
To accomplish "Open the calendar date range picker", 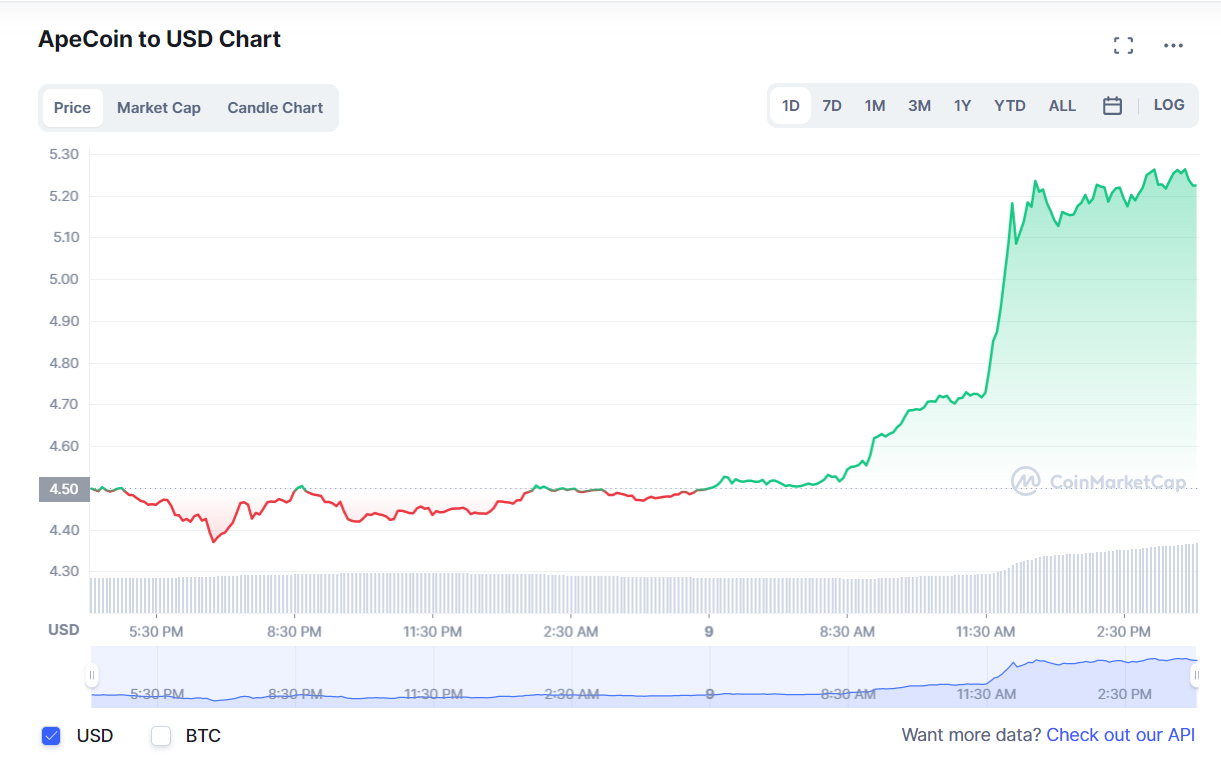I will (x=1112, y=105).
